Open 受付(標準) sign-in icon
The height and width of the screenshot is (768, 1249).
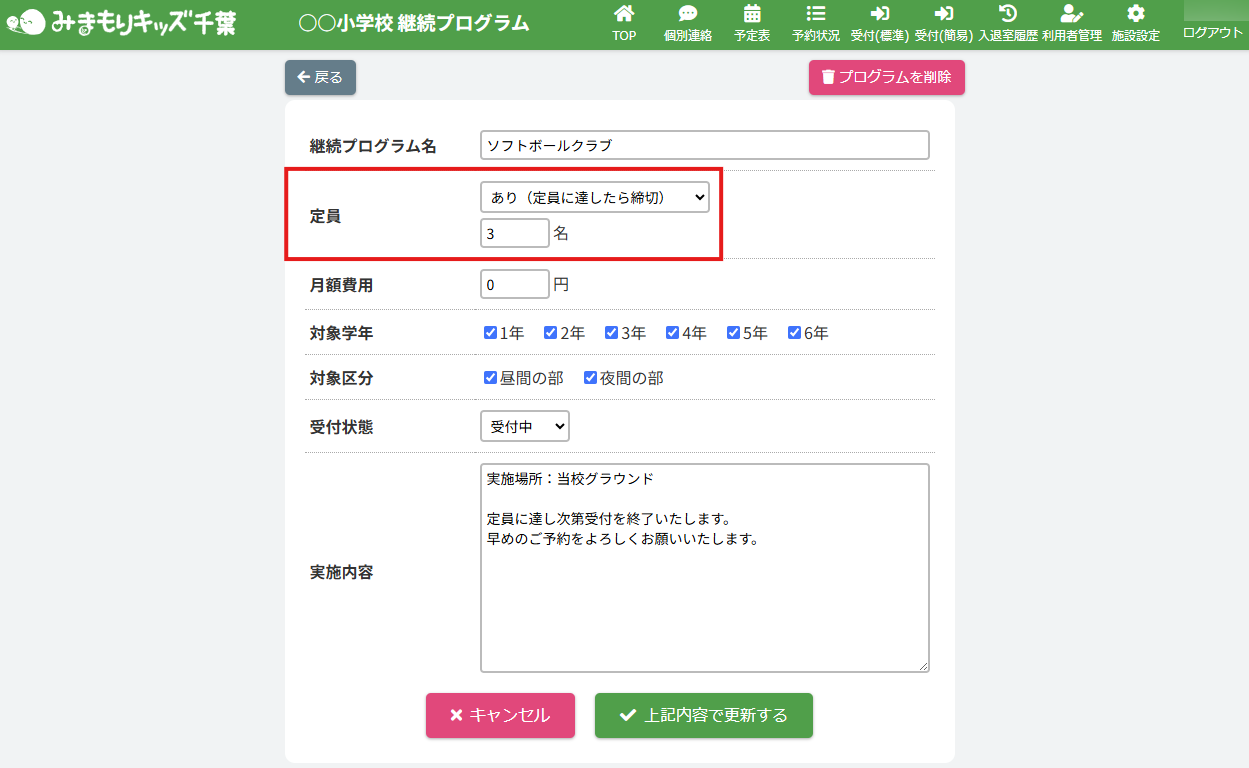880,14
